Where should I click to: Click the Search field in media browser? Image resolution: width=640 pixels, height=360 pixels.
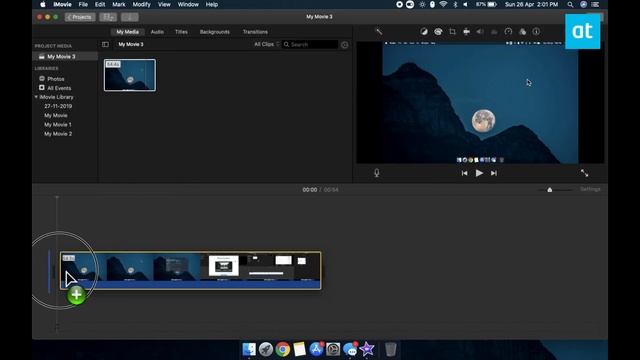(x=310, y=44)
